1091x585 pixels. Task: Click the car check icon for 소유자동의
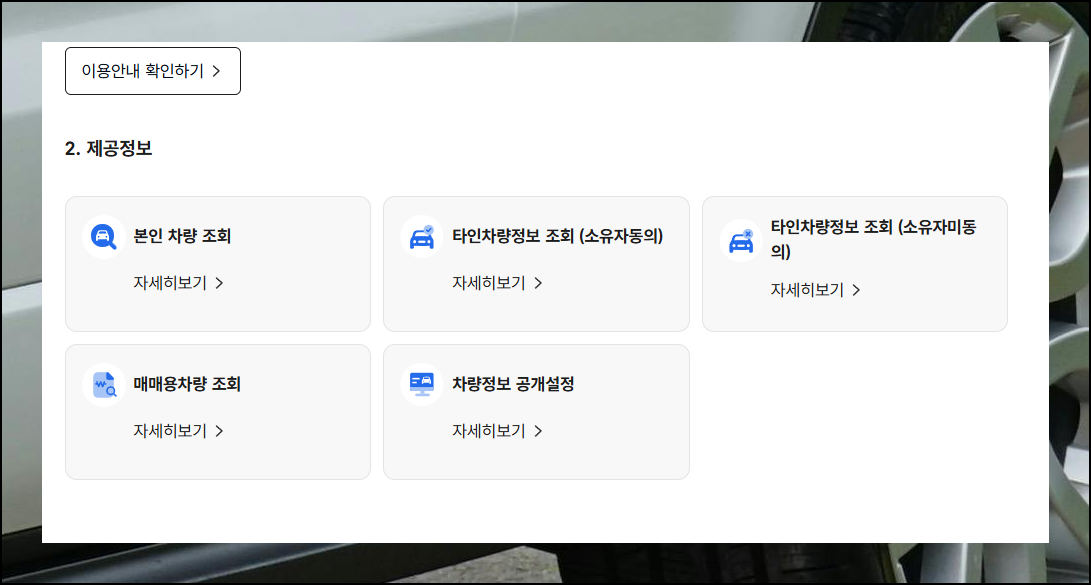tap(422, 237)
